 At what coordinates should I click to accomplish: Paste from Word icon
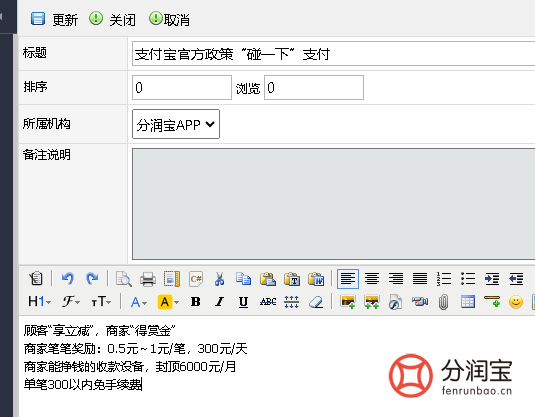click(x=316, y=278)
